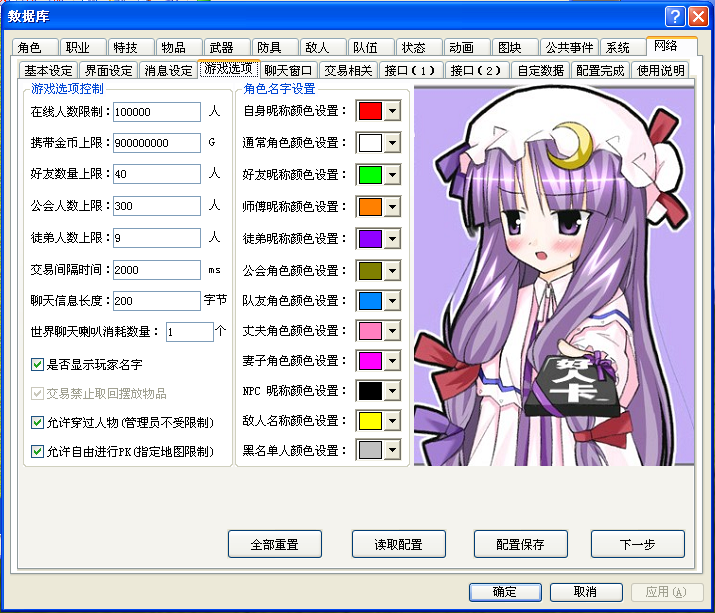Open the 物品 tab
The height and width of the screenshot is (613, 715).
[179, 47]
